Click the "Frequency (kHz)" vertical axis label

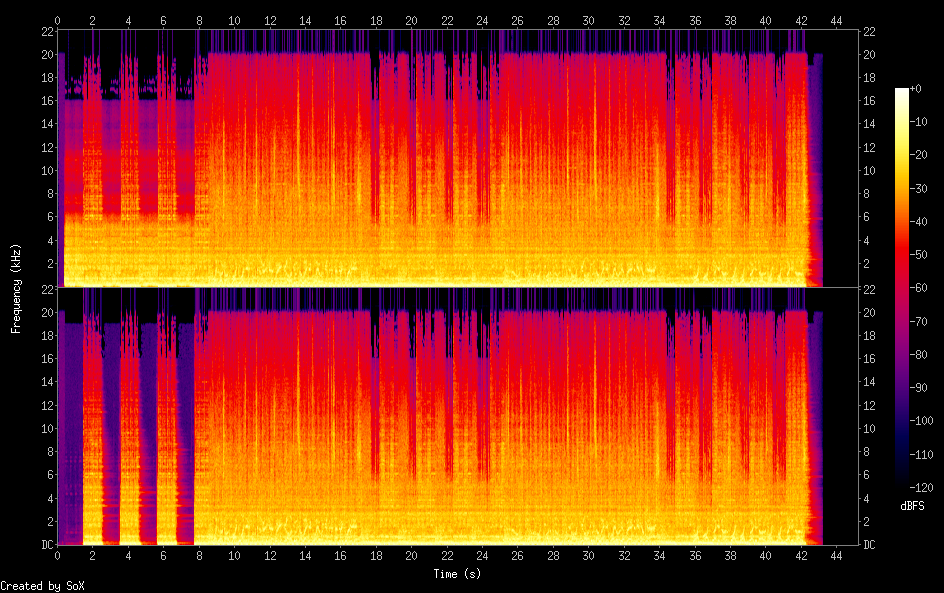pyautogui.click(x=16, y=288)
